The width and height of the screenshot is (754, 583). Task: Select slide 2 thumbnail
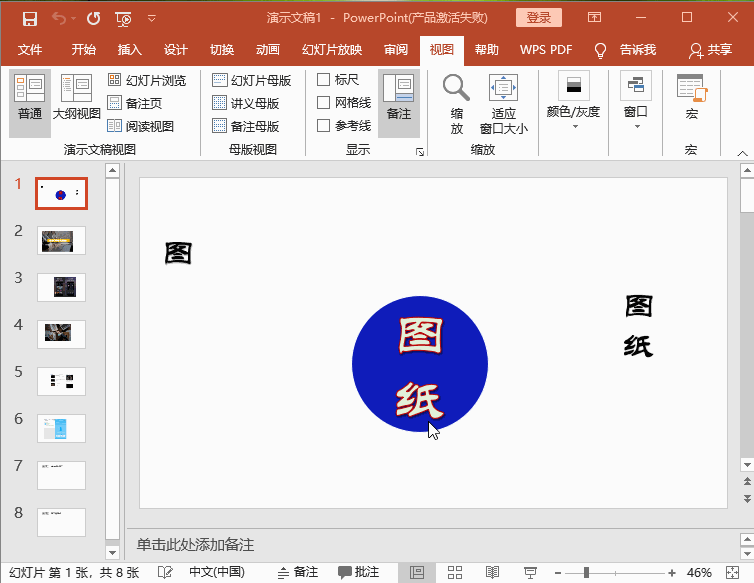(x=61, y=241)
